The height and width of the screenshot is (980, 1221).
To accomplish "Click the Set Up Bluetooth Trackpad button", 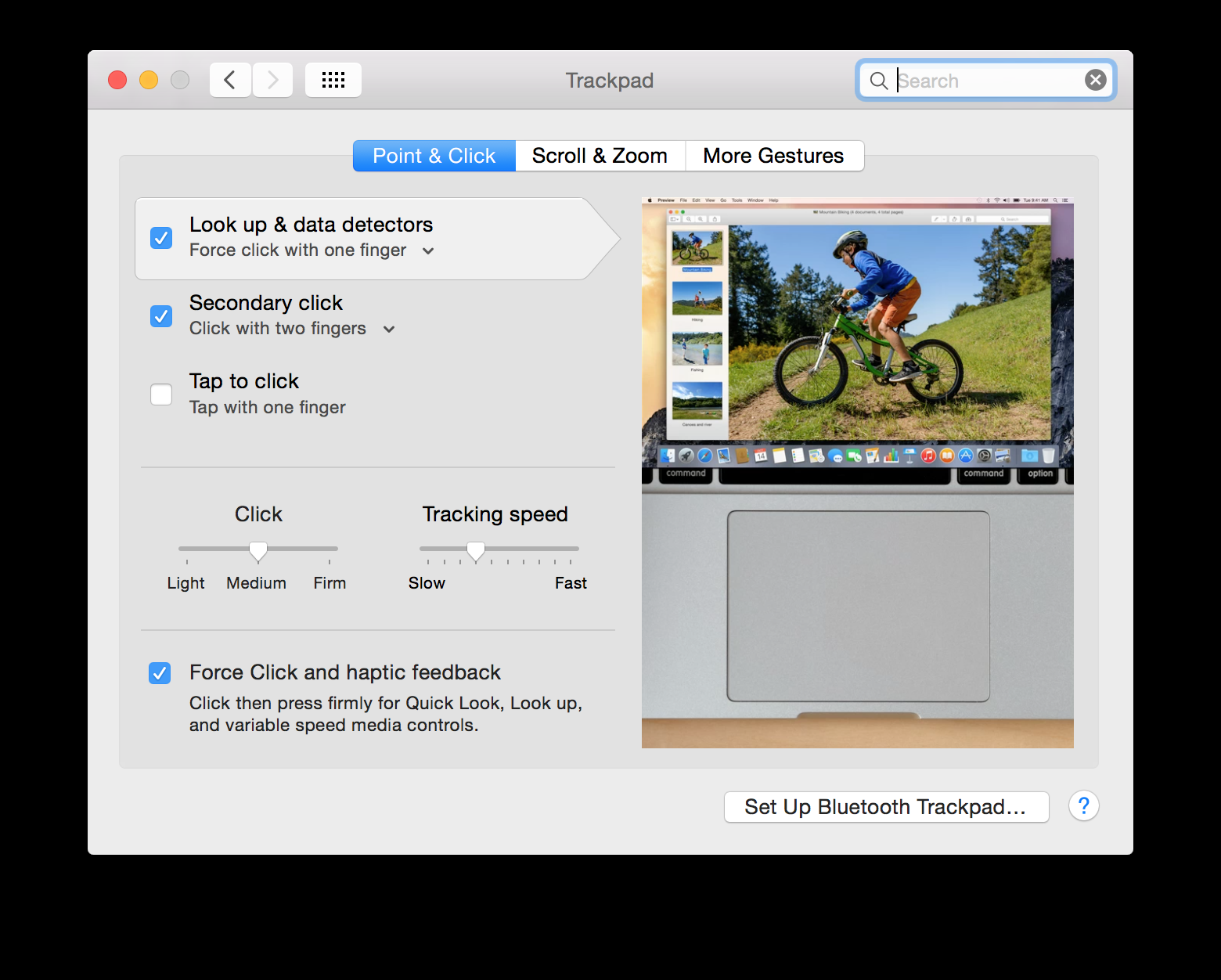I will coord(886,807).
